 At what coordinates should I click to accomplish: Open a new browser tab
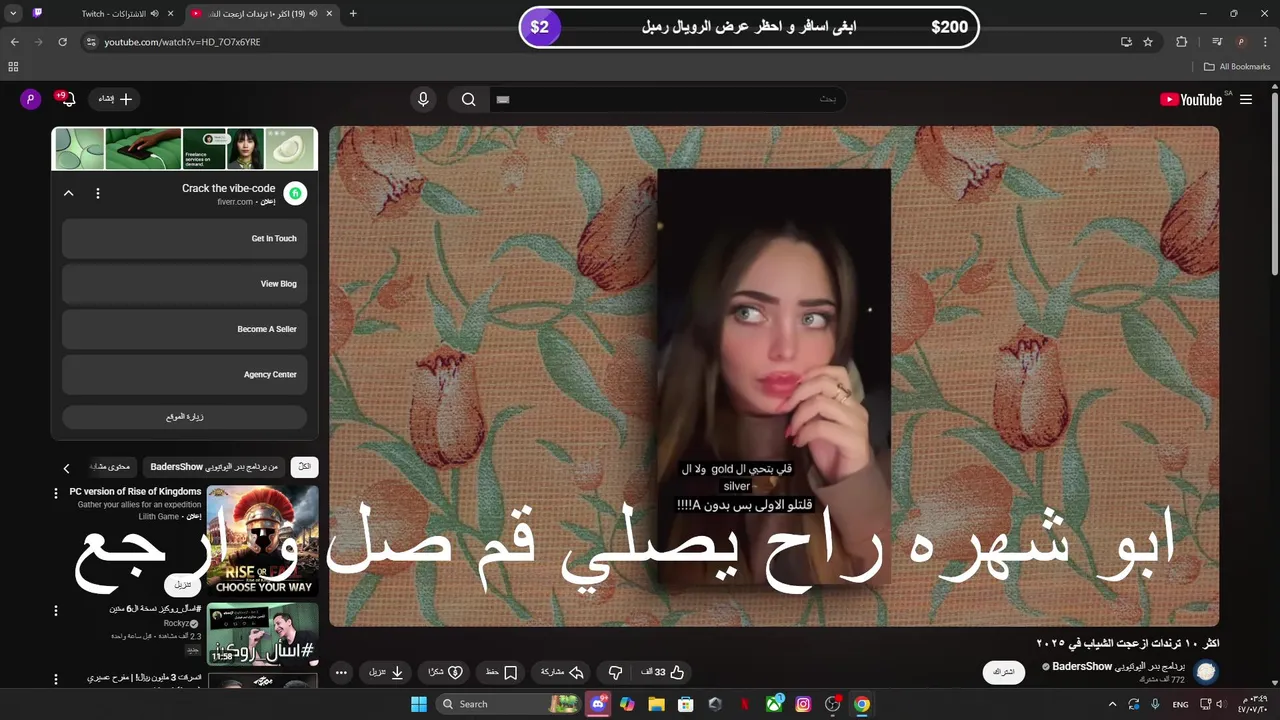(x=353, y=13)
